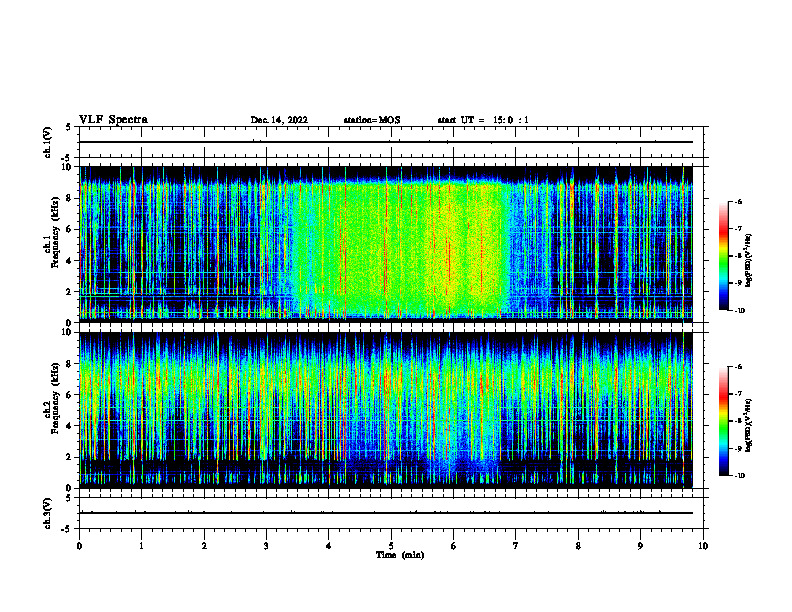Select the ch.1 colorbar log(PSD) label
The height and width of the screenshot is (612, 792).
[x=749, y=261]
